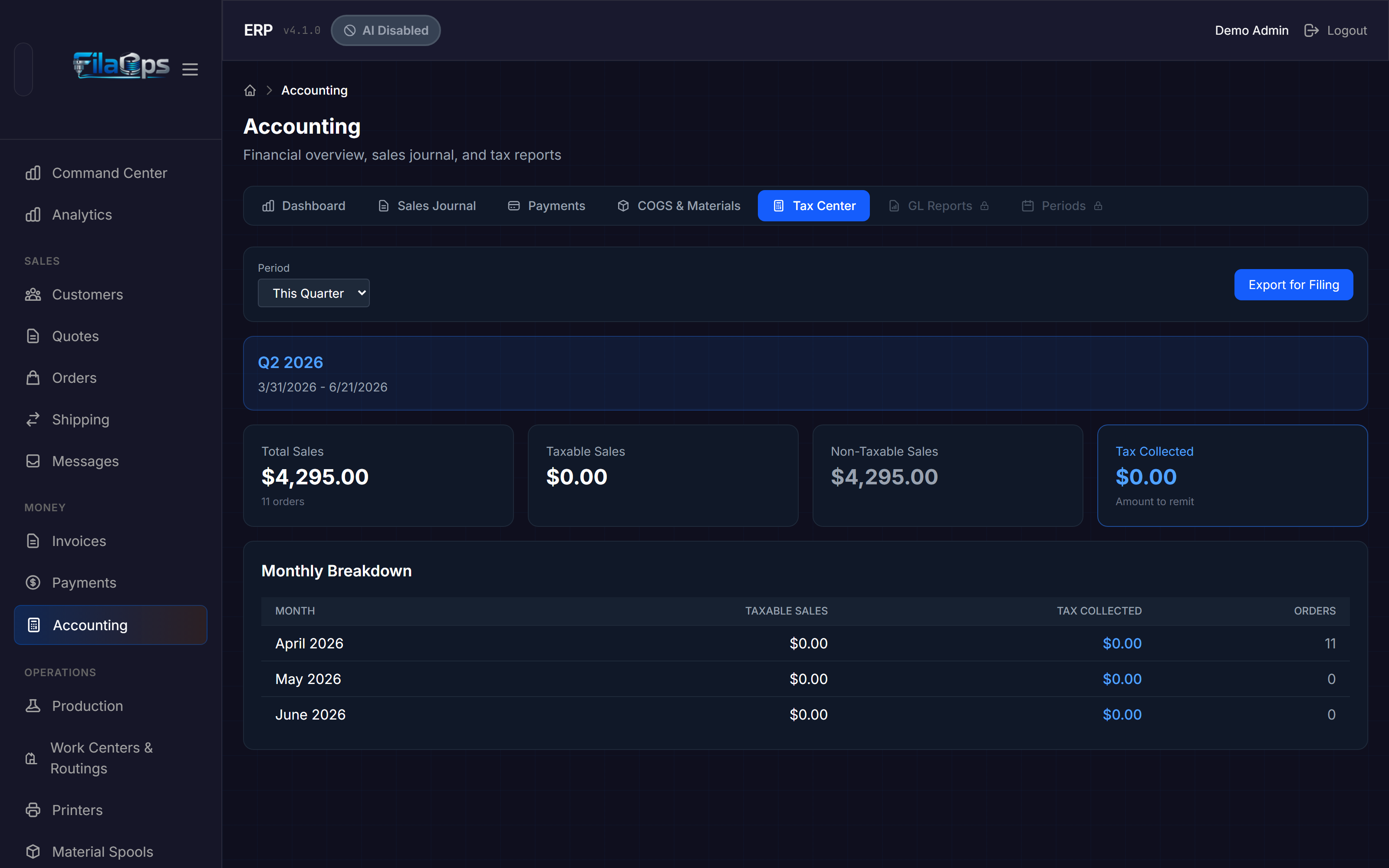
Task: Toggle the sidebar hamburger menu
Action: [x=190, y=69]
